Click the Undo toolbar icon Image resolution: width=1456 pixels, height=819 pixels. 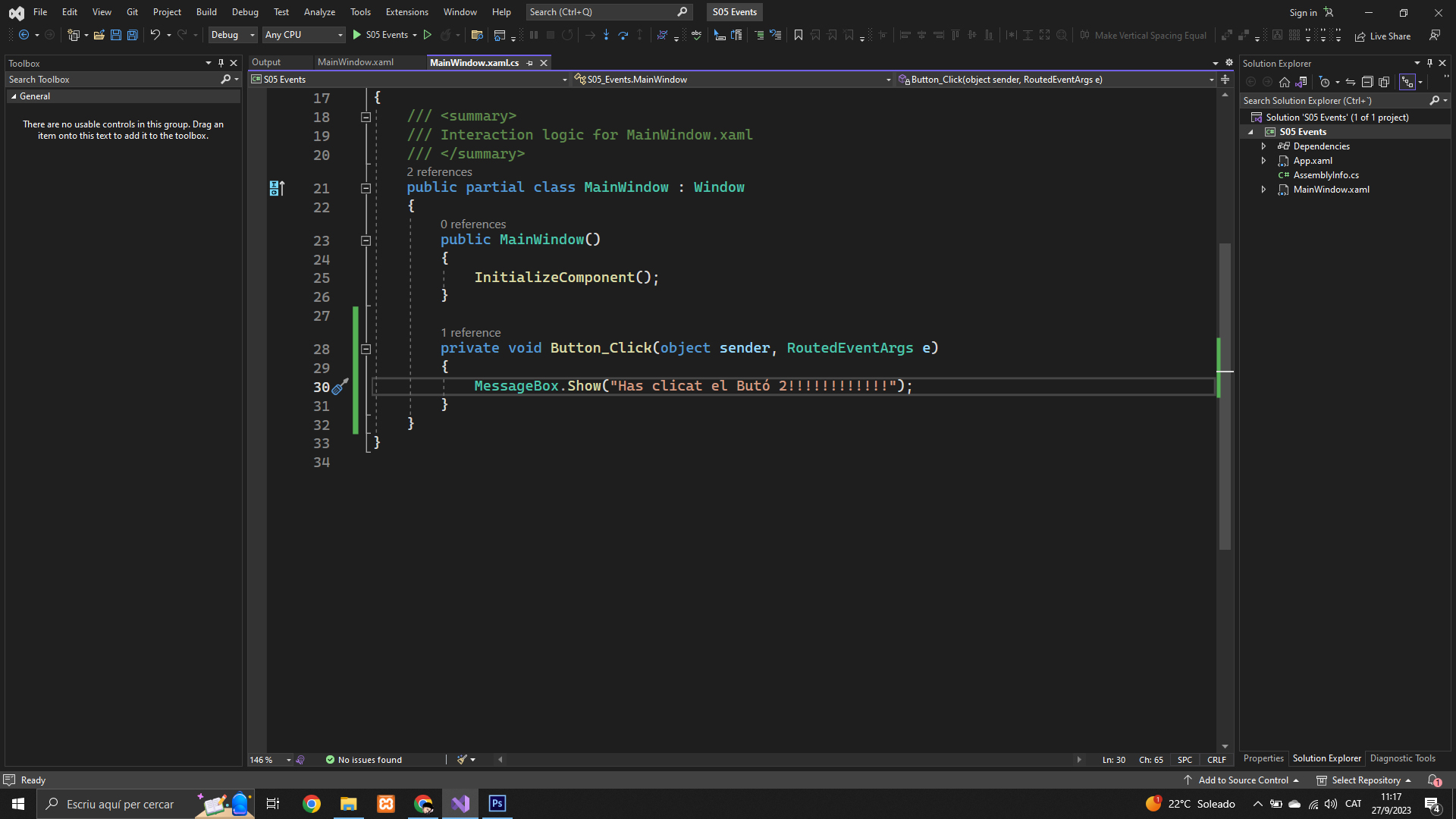[x=155, y=35]
